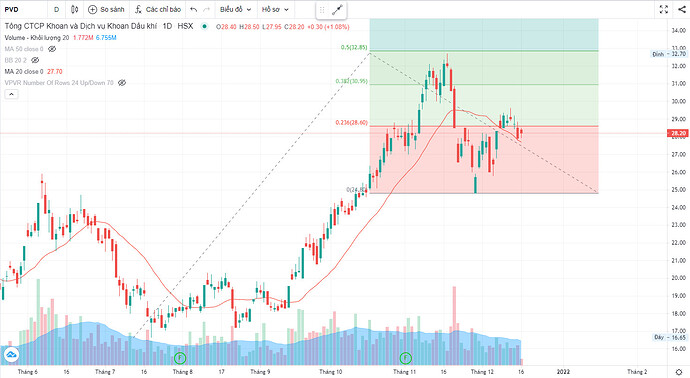
Task: Select MA 50 close 0 legend label
Action: (24, 49)
